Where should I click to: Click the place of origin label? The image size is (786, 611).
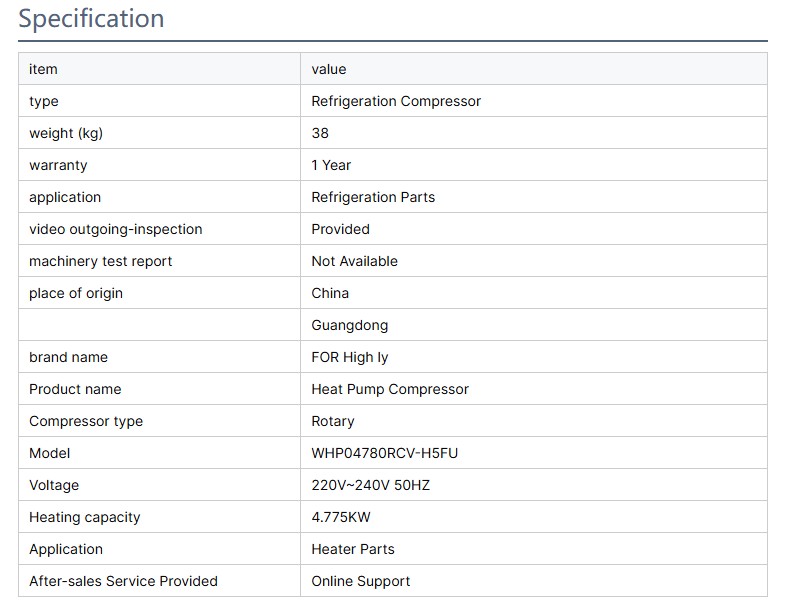(x=76, y=293)
